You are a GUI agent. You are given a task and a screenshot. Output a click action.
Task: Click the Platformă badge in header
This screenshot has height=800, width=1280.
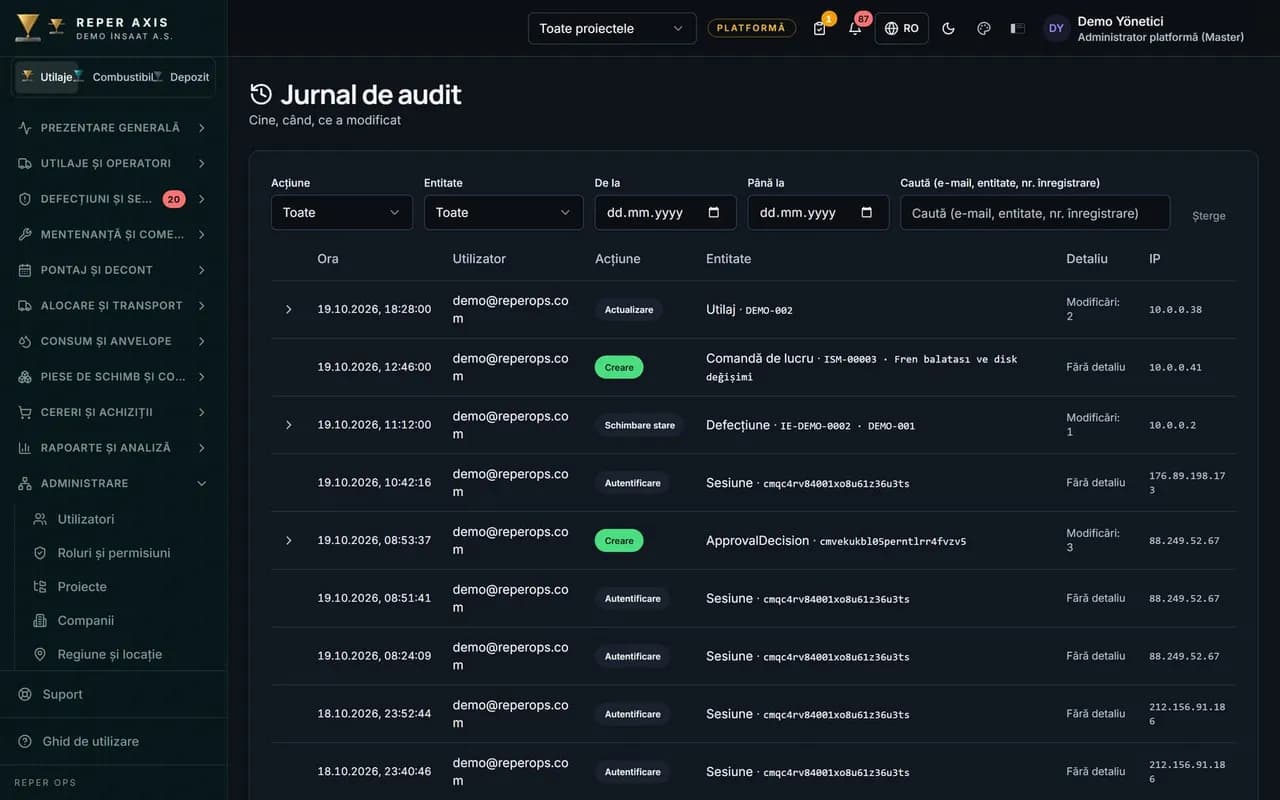[x=752, y=28]
